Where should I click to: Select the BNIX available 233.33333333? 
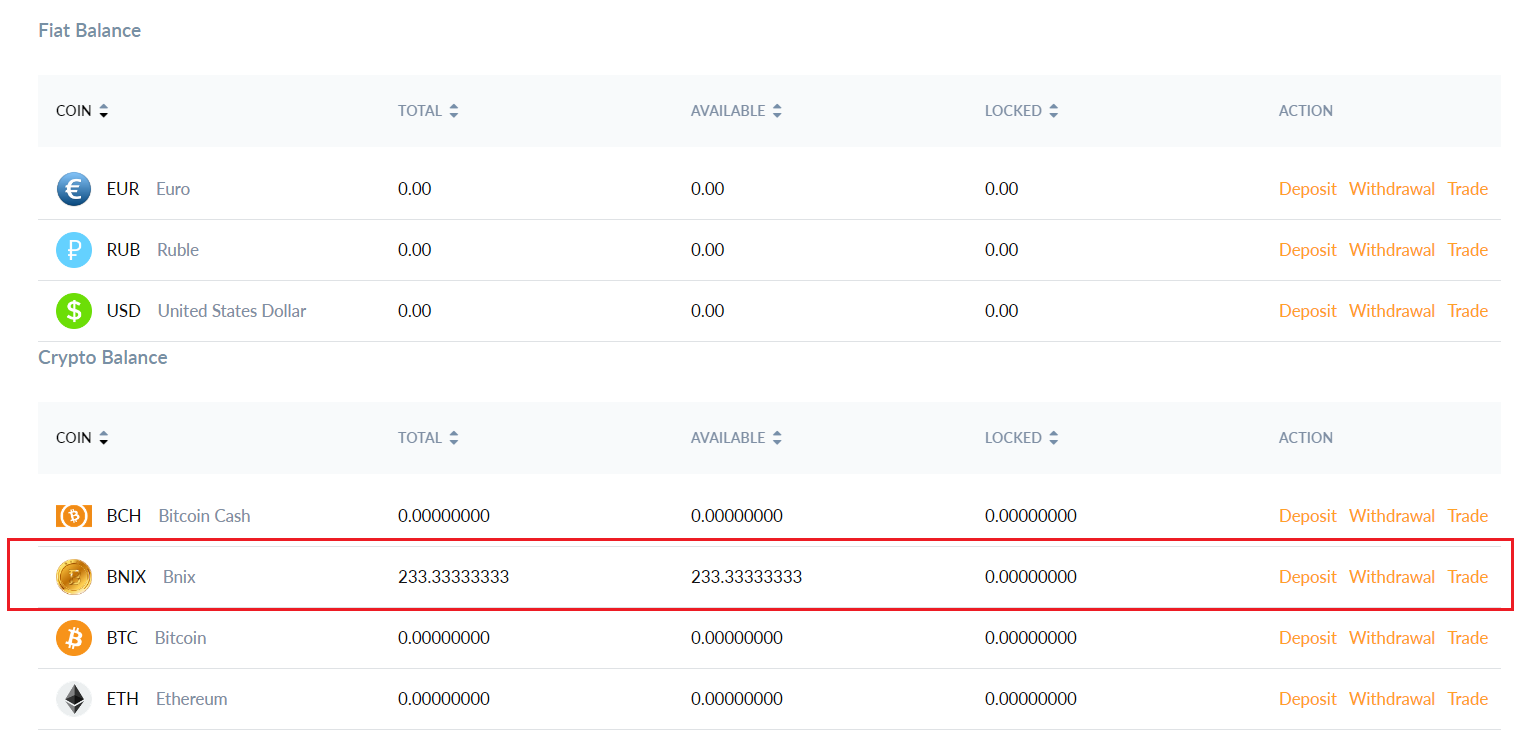747,577
